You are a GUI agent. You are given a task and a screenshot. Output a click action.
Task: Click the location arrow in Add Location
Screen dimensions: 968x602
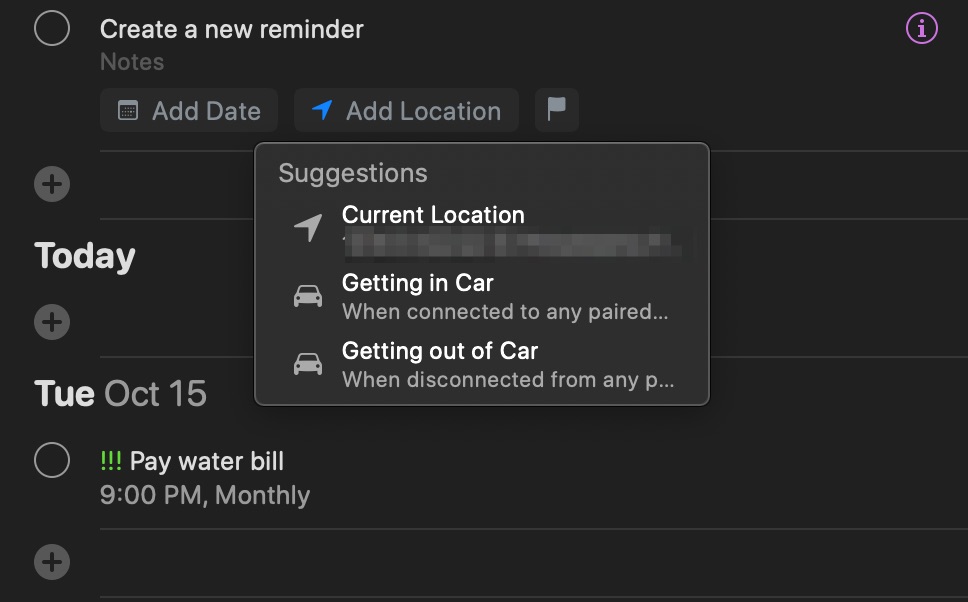322,110
